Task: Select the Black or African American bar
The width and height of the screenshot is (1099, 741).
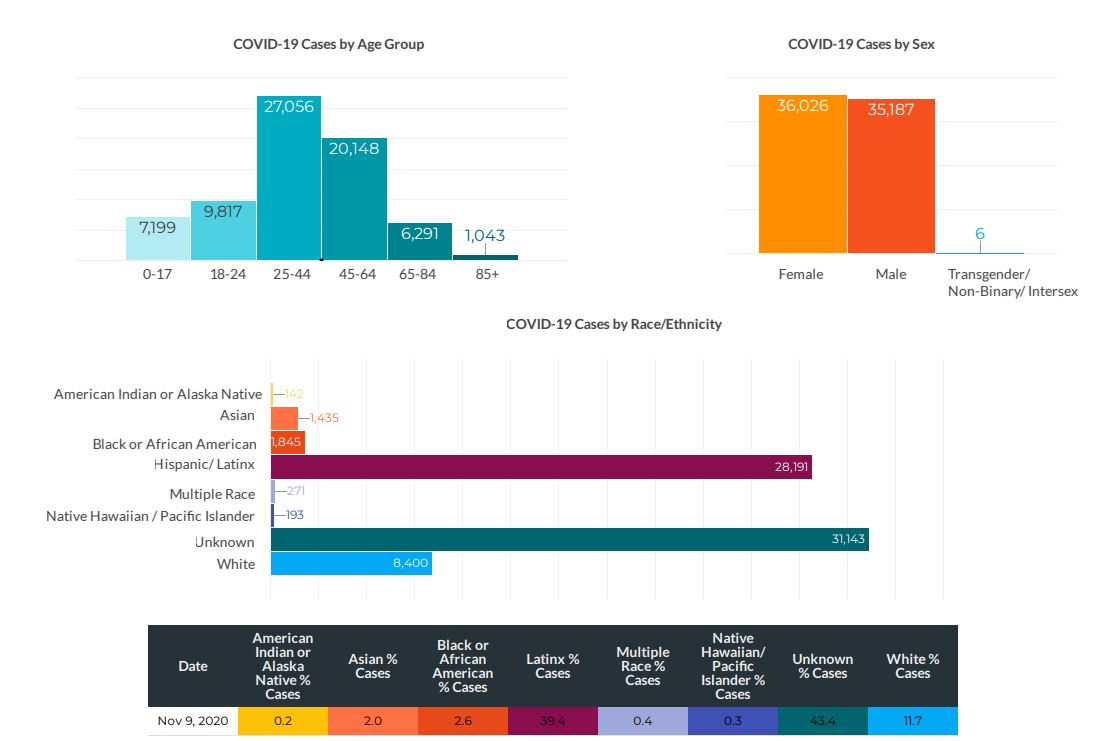Action: [x=287, y=443]
